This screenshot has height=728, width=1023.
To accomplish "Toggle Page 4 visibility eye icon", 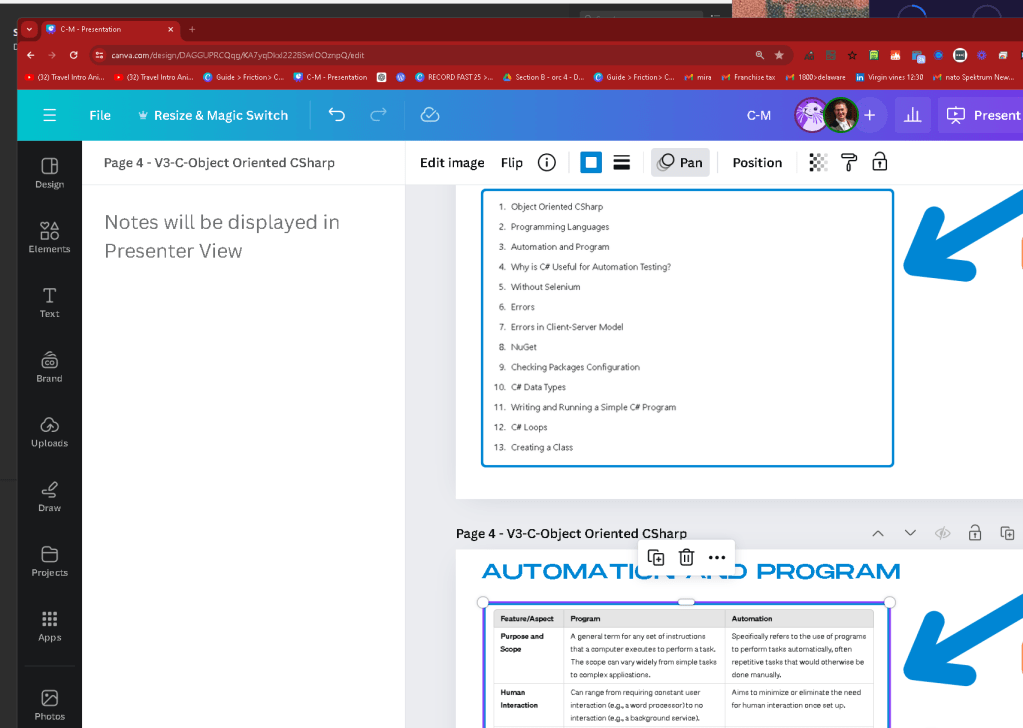I will tap(942, 534).
